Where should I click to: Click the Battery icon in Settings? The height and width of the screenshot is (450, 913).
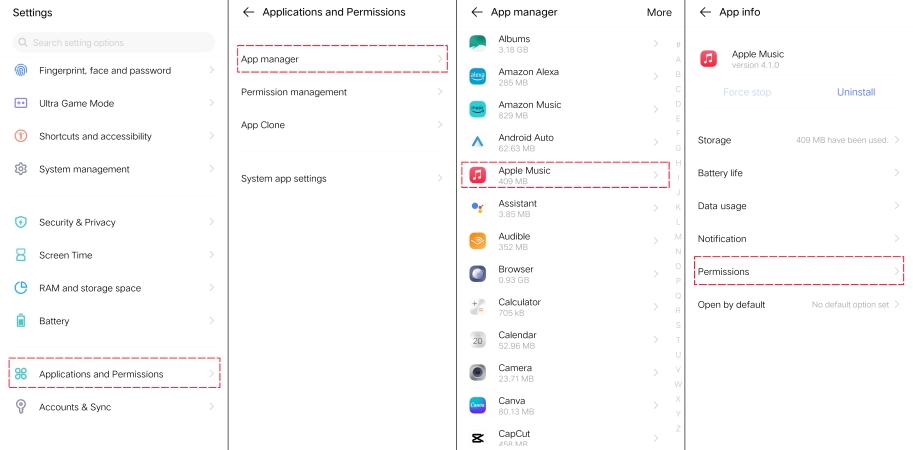pos(21,321)
